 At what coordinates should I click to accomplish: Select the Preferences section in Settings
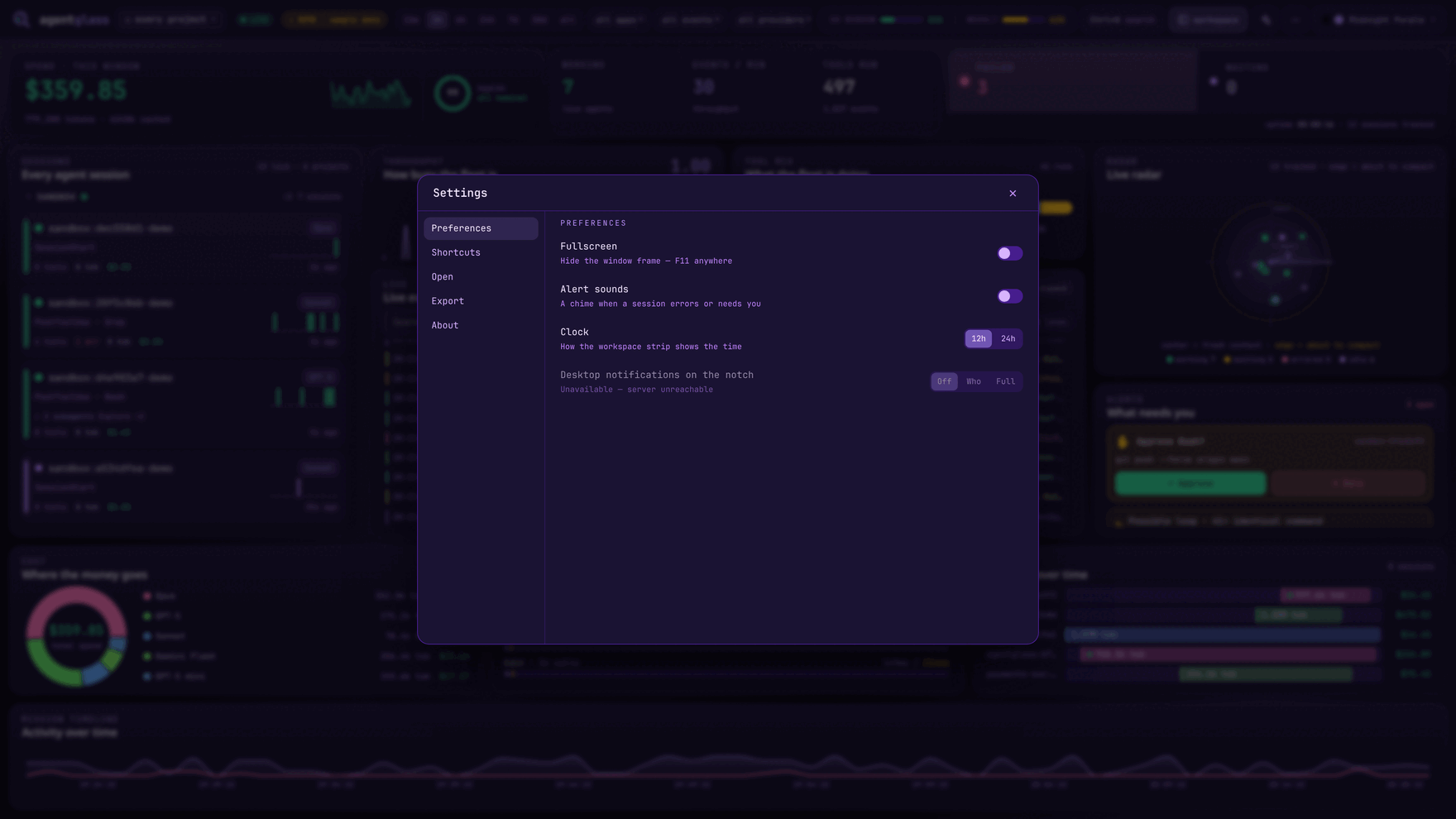481,228
